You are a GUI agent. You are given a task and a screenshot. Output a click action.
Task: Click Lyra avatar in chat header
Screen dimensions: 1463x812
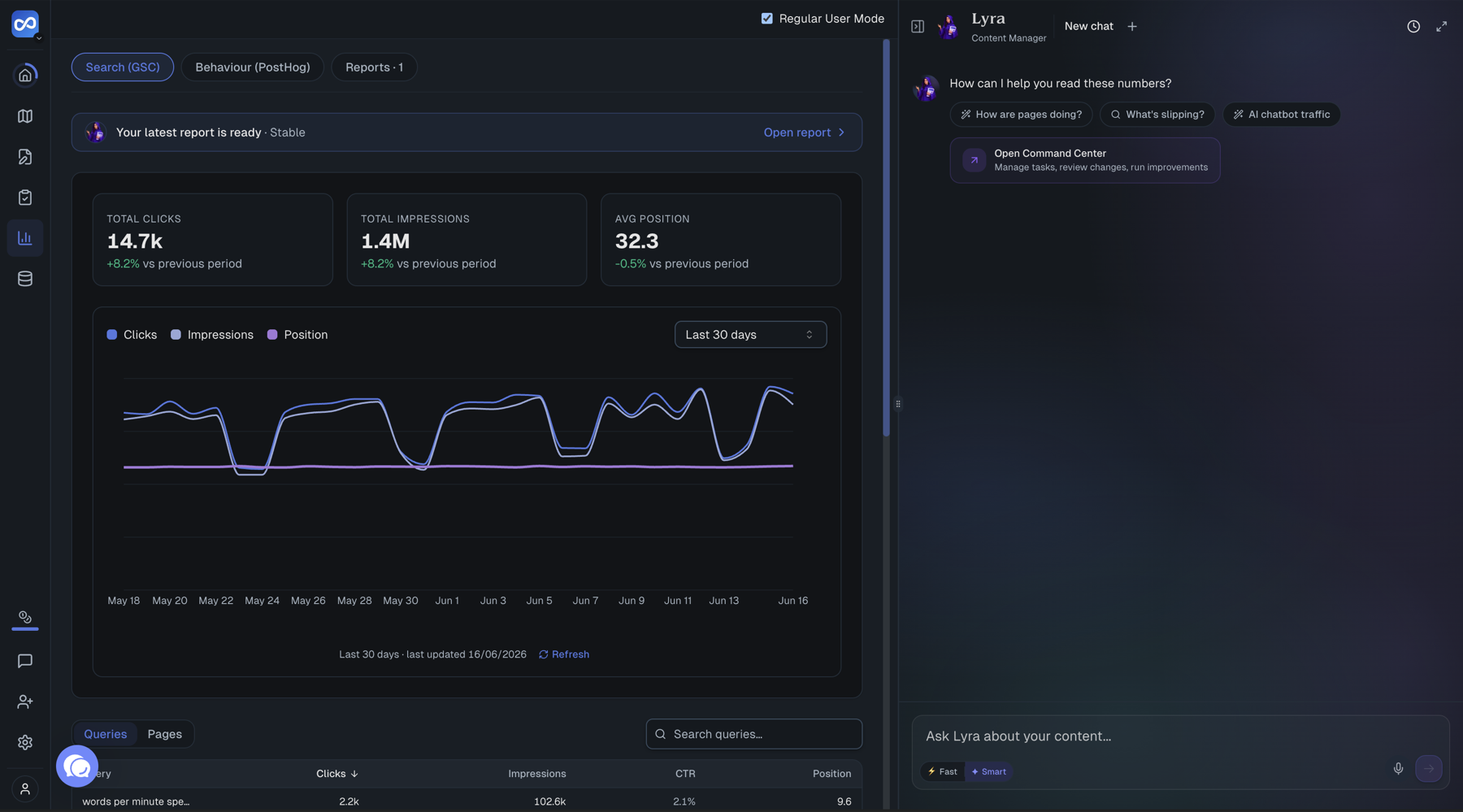(x=948, y=27)
